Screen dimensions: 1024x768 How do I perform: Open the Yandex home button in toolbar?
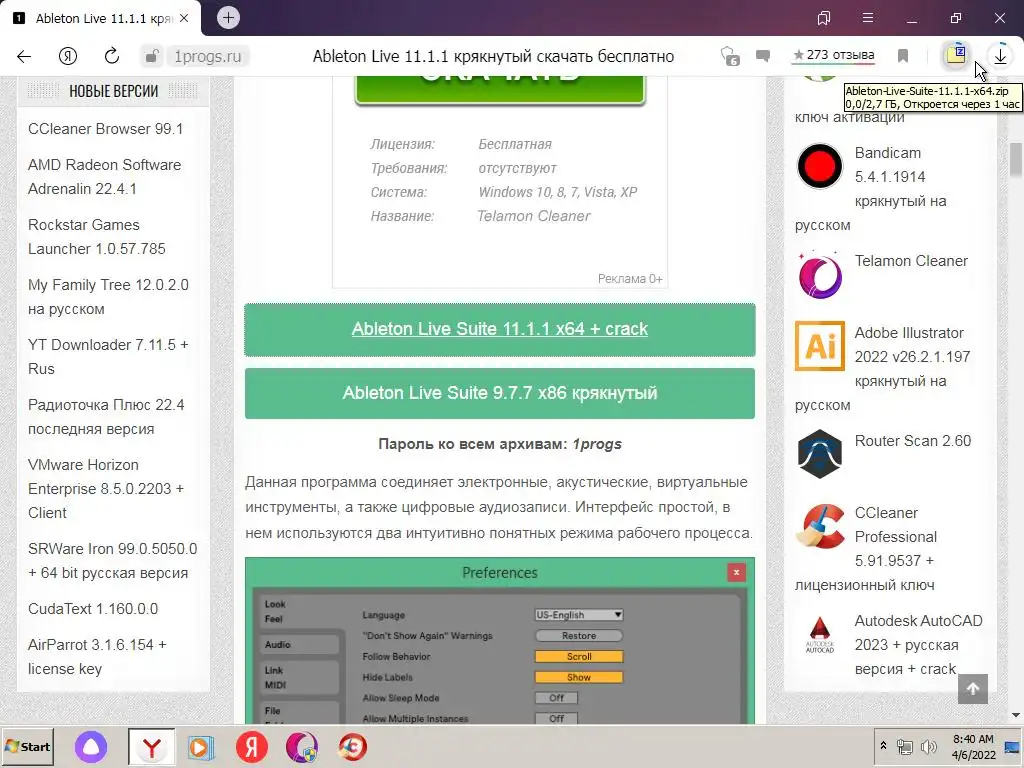pyautogui.click(x=68, y=56)
